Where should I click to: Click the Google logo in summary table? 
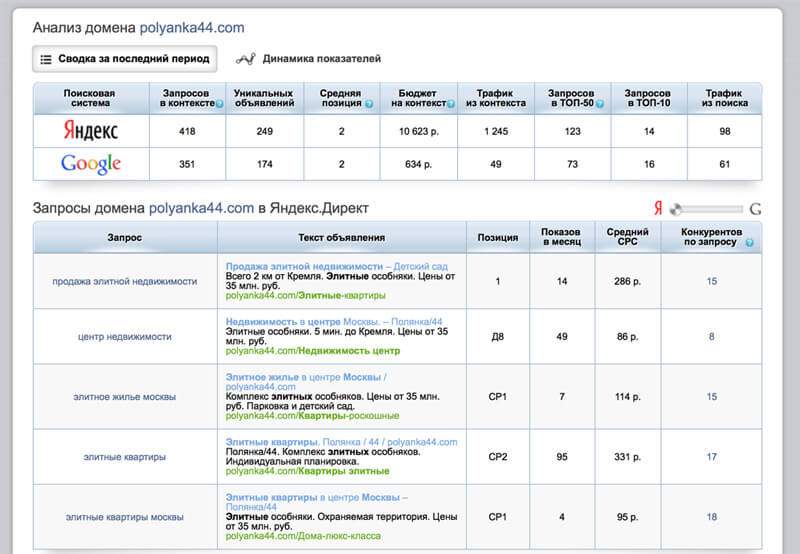point(91,164)
